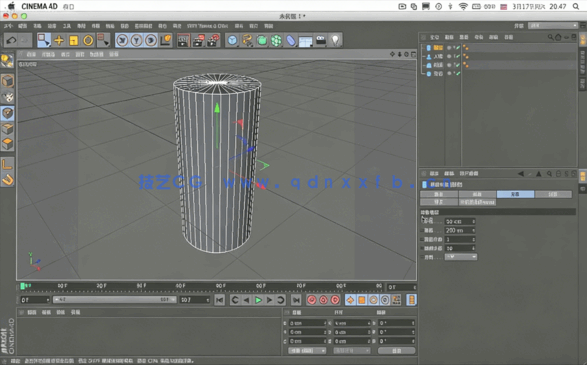587x365 pixels.
Task: Open the blue deformer objects icon
Action: pos(291,40)
